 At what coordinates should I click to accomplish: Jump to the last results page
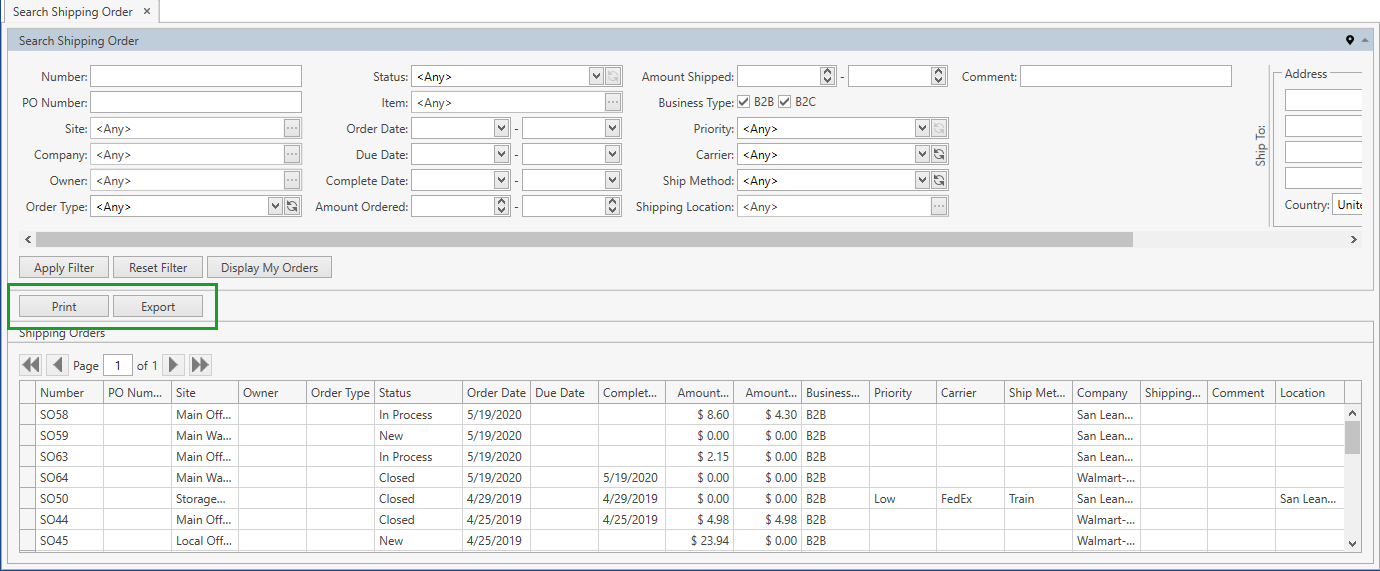[200, 365]
